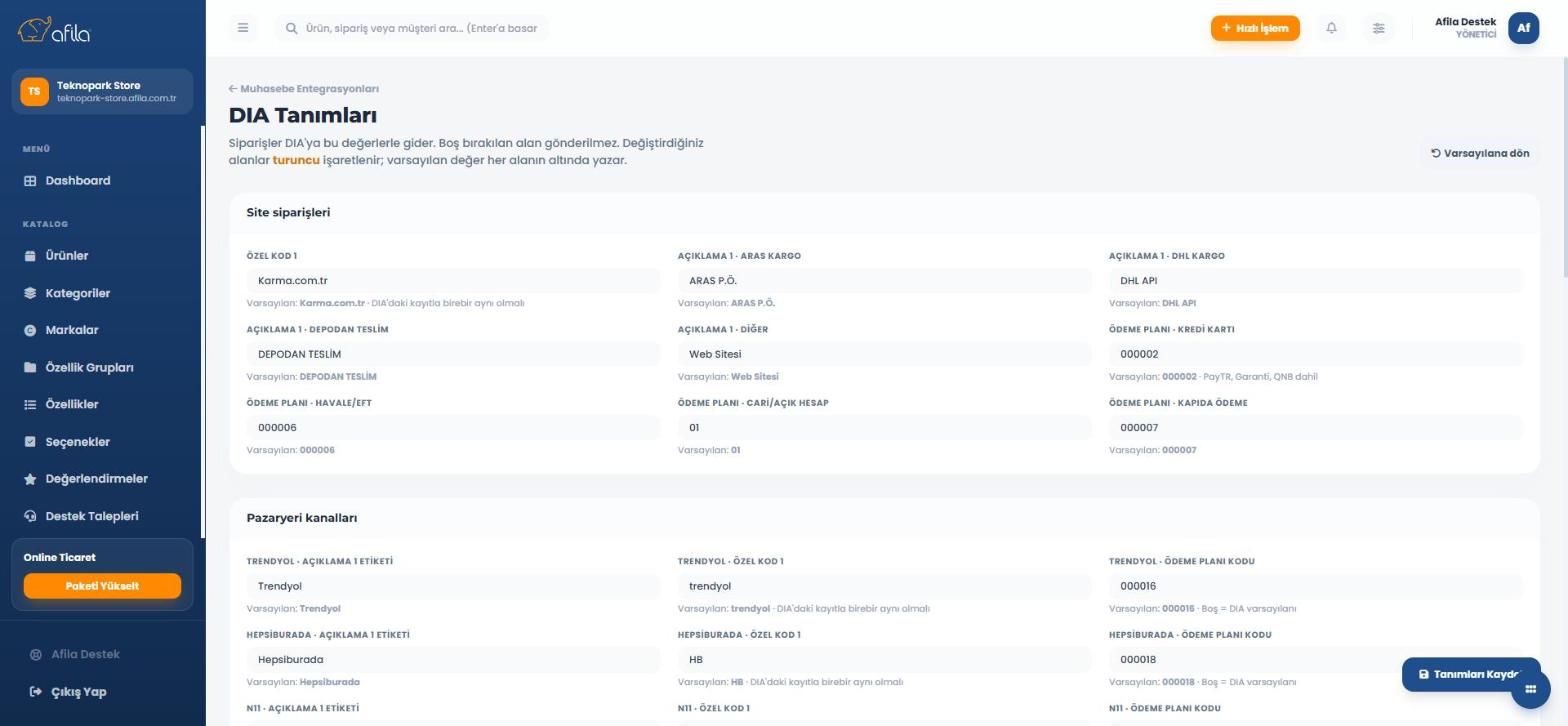Open Dashboard from sidebar
The width and height of the screenshot is (1568, 726).
(101, 181)
